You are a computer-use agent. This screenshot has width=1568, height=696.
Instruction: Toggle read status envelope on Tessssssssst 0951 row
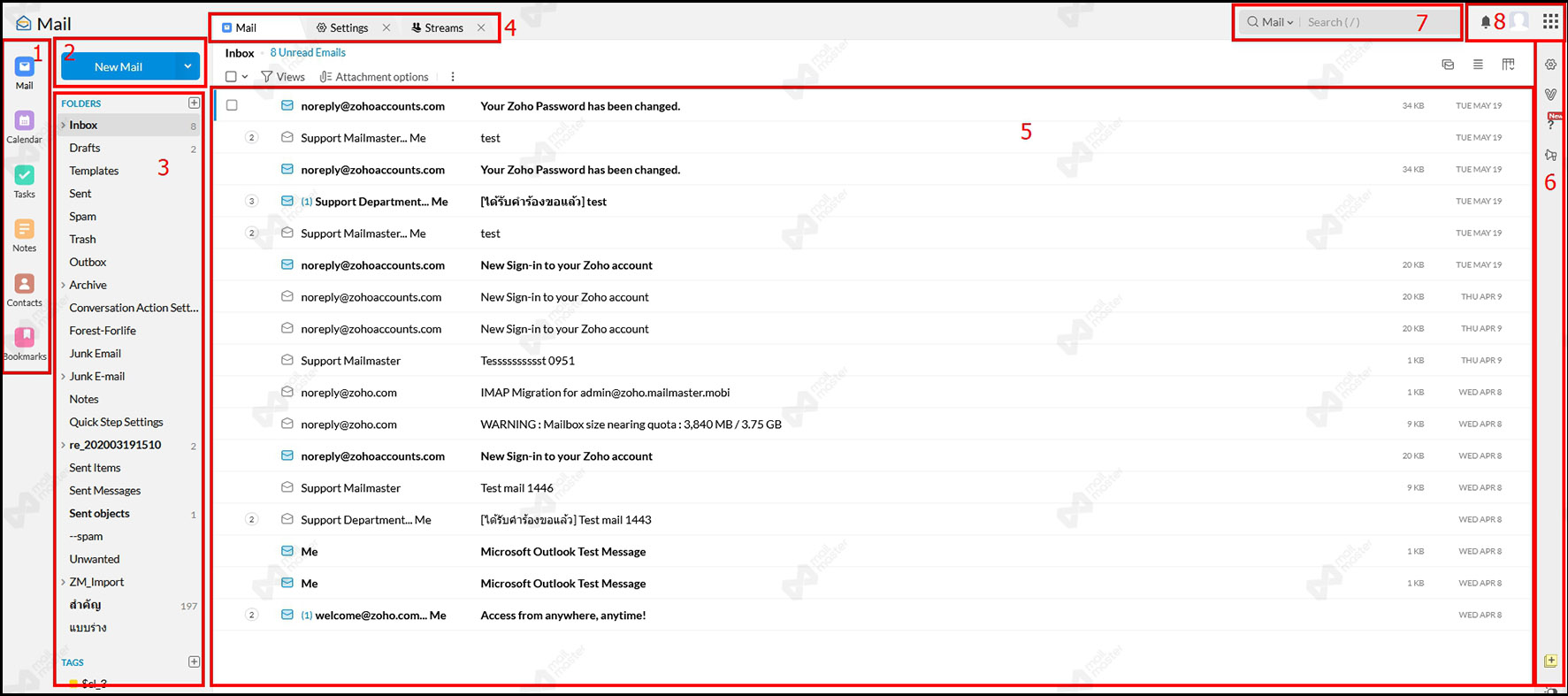point(287,360)
